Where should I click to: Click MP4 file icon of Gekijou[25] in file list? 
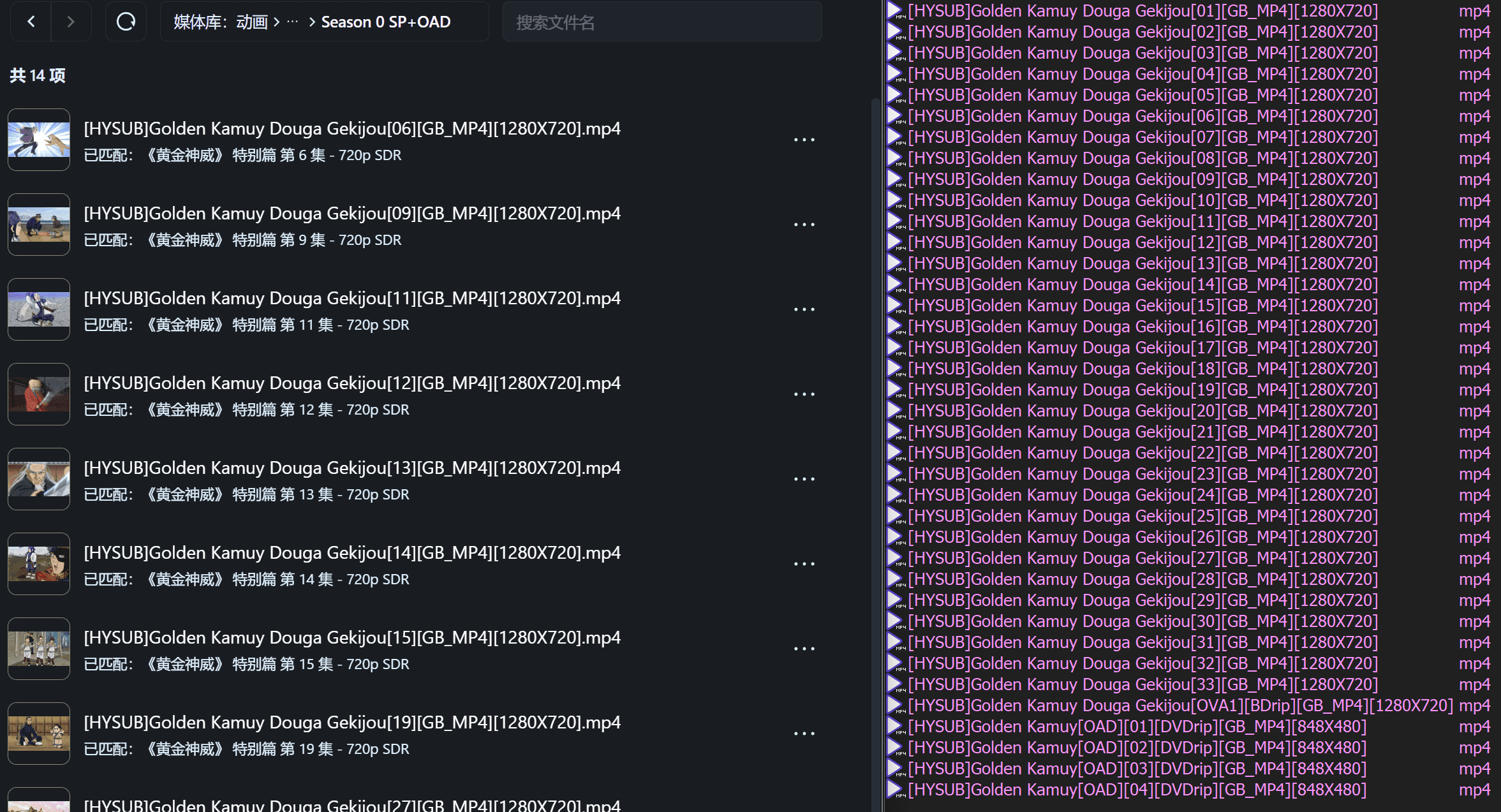tap(896, 517)
